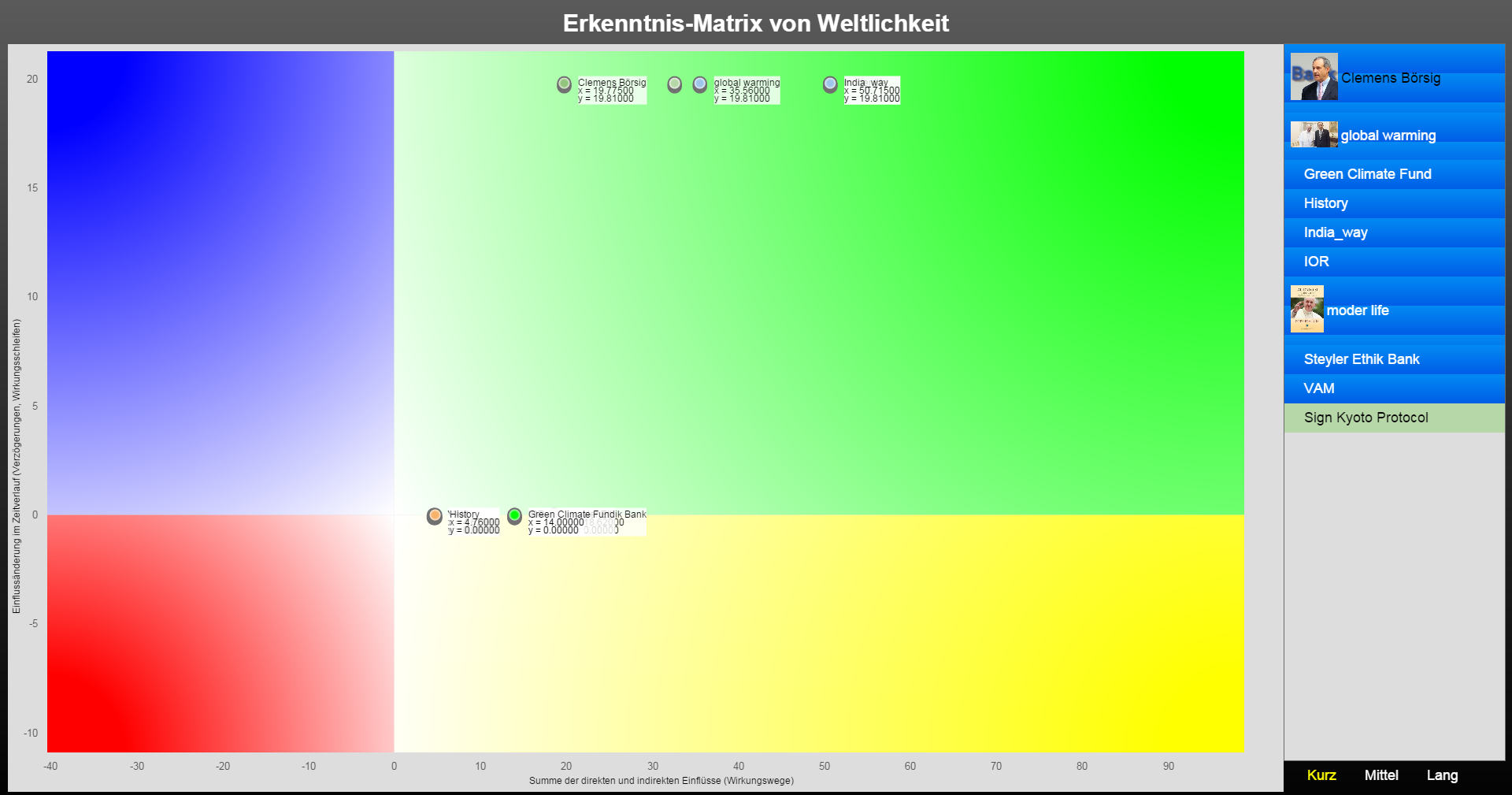This screenshot has width=1512, height=795.
Task: Click the value x = 4.76000
Action: coord(474,522)
